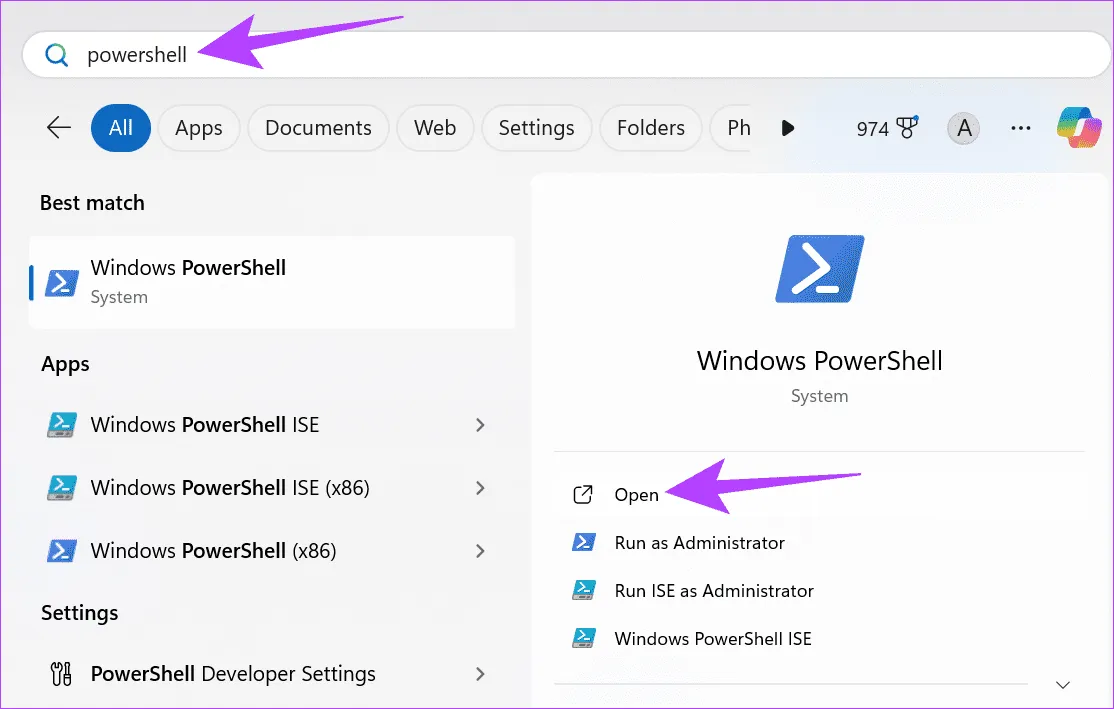This screenshot has width=1114, height=710.
Task: Switch to the Web filter tab
Action: click(435, 128)
